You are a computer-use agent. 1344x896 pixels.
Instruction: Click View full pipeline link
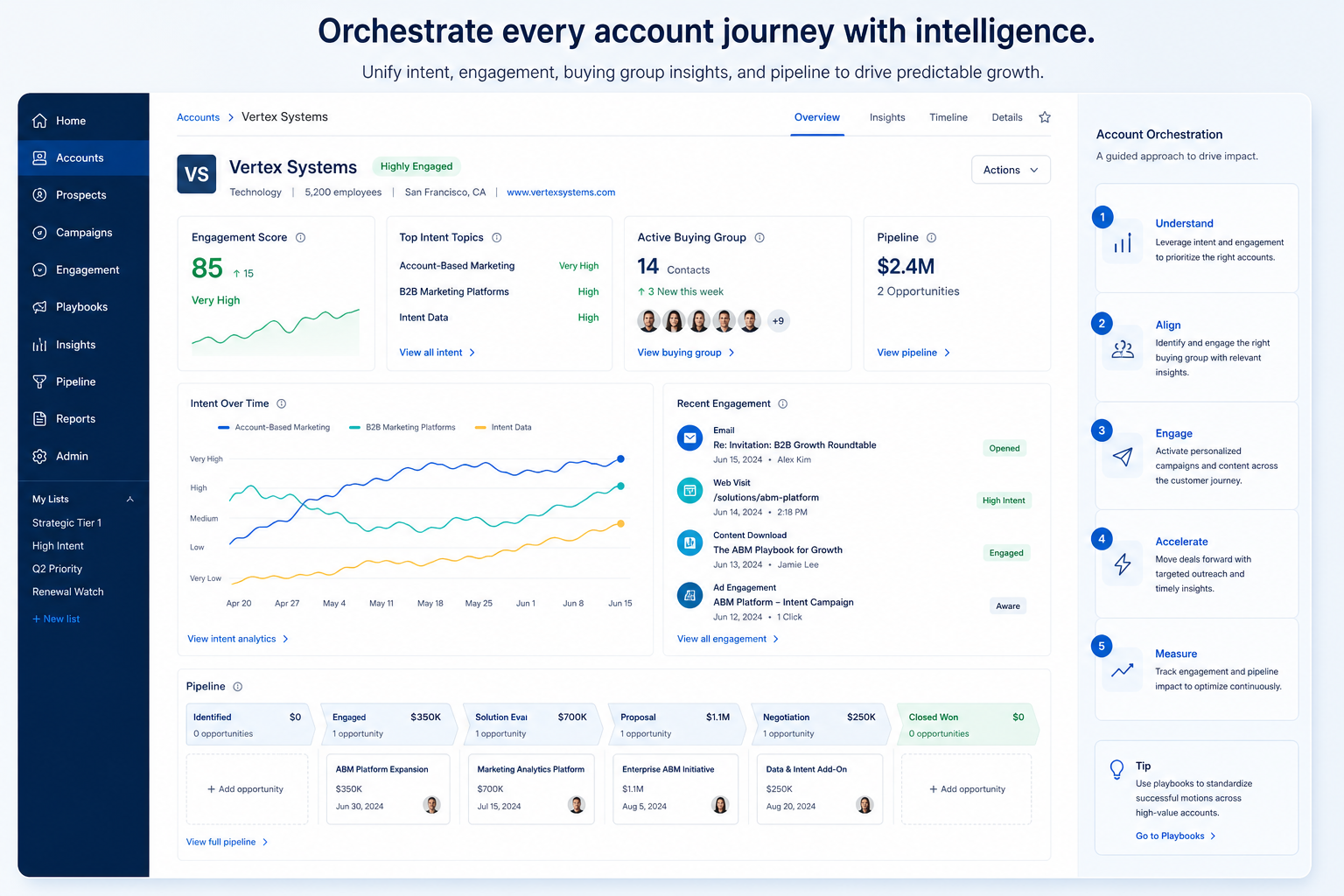tap(227, 843)
